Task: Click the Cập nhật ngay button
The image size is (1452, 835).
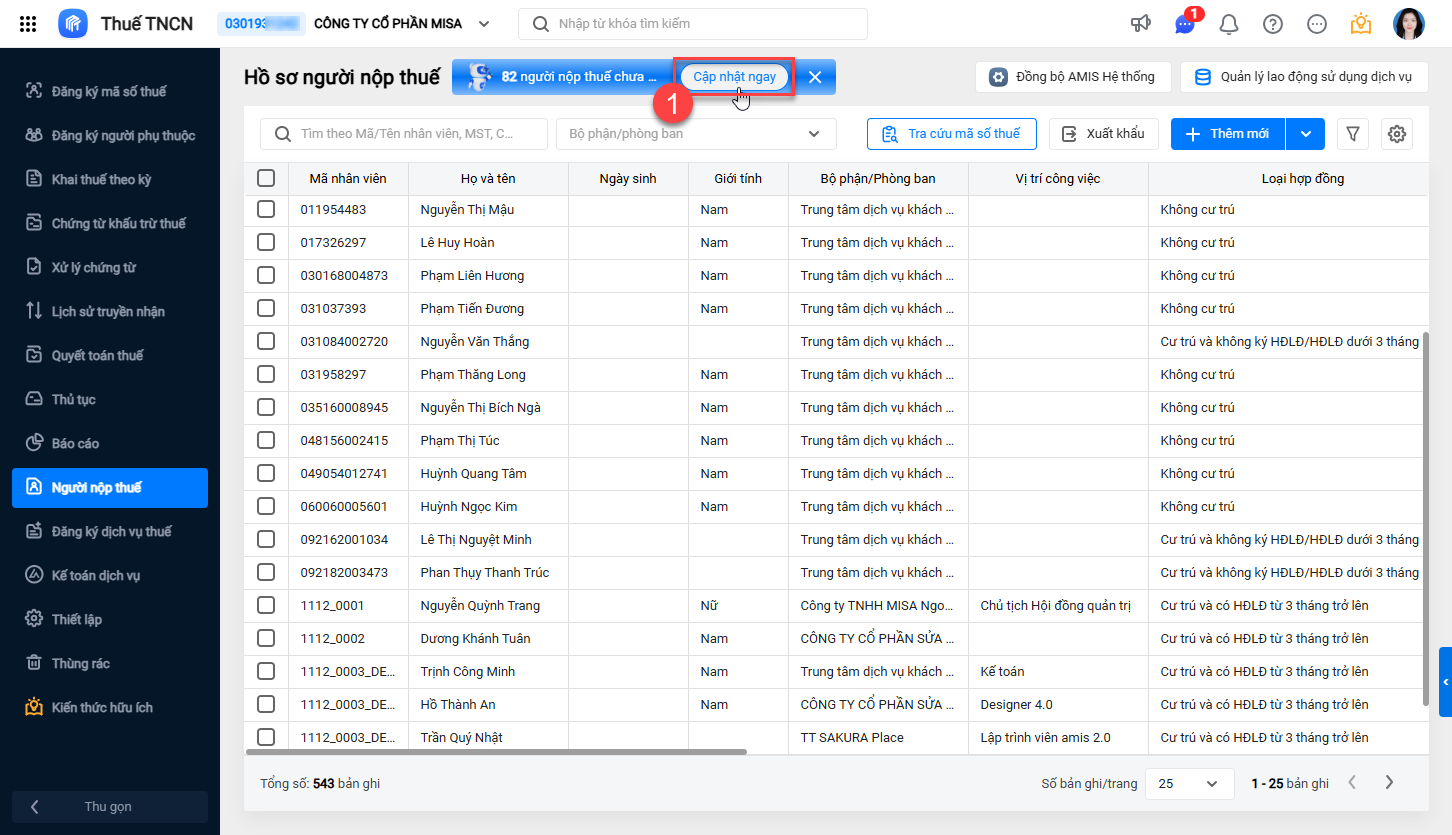Action: click(x=734, y=77)
